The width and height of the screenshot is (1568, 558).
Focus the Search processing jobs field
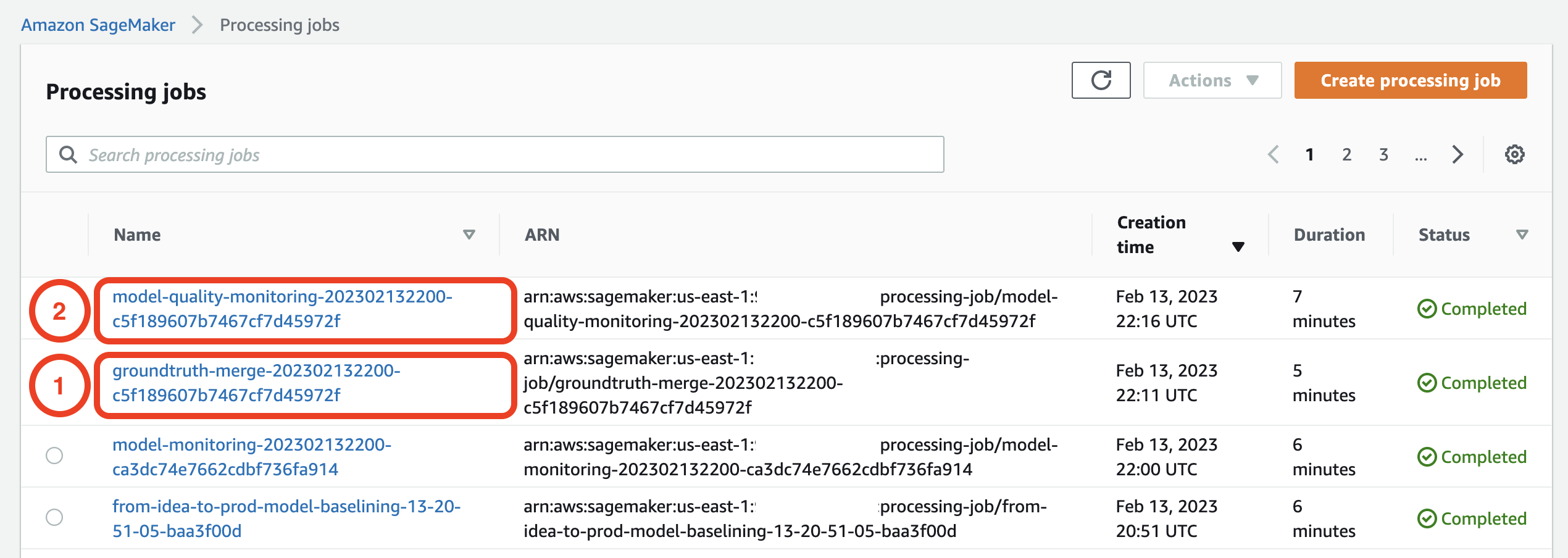(x=495, y=154)
